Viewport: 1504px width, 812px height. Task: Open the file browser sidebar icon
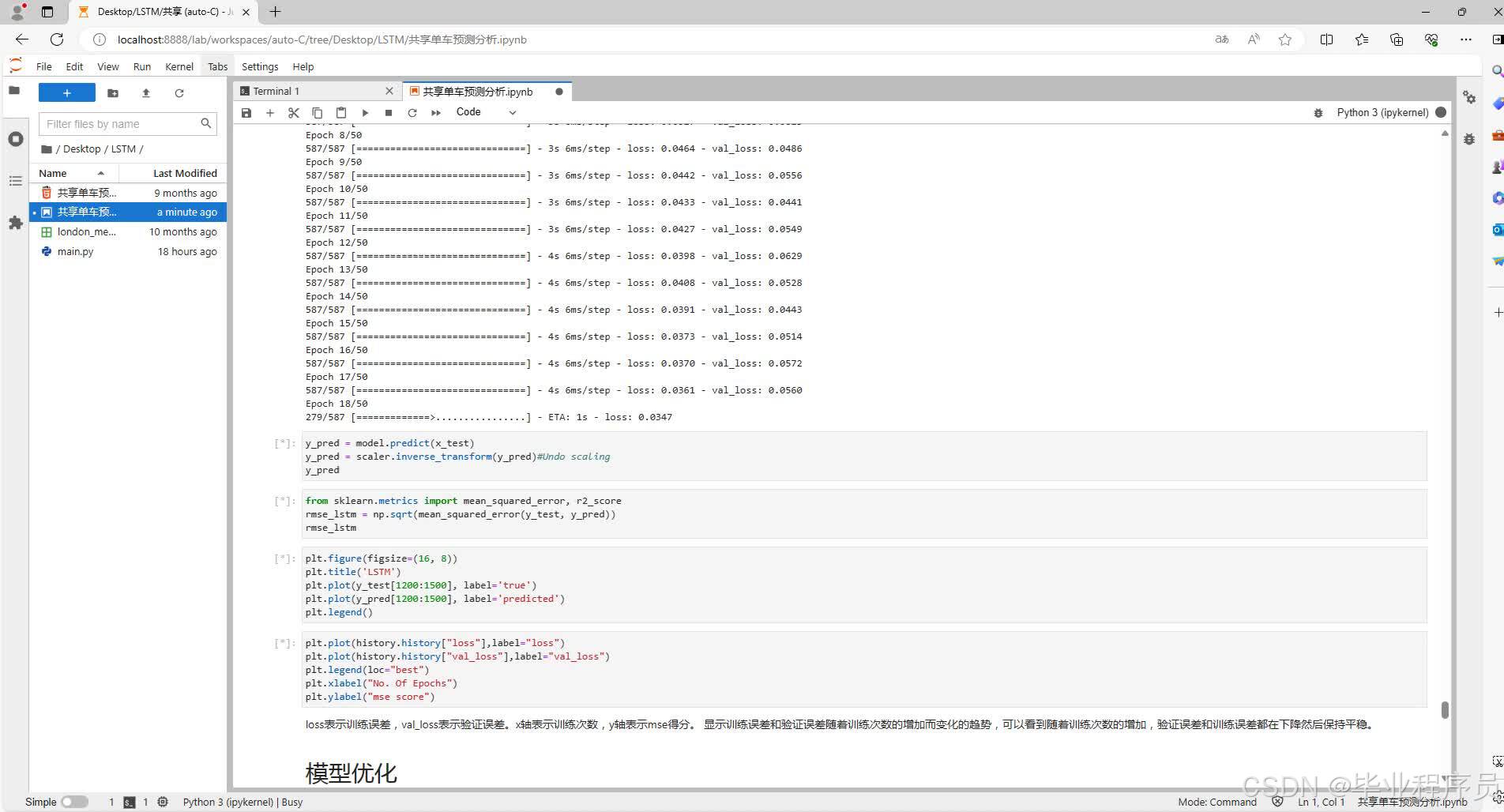tap(14, 91)
